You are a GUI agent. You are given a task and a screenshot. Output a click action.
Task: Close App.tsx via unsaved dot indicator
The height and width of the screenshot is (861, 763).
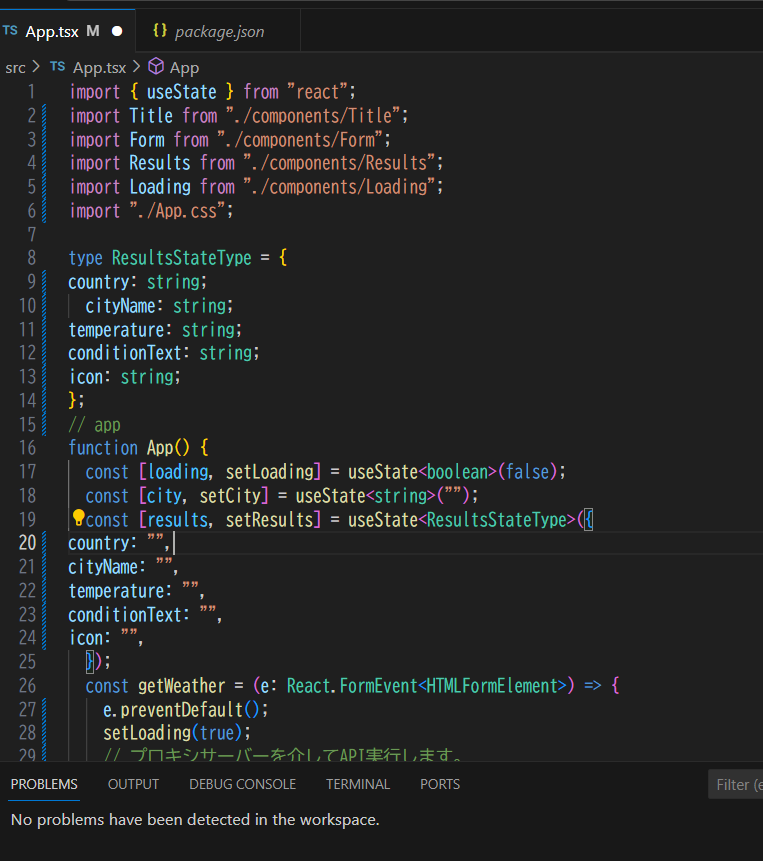(x=117, y=31)
